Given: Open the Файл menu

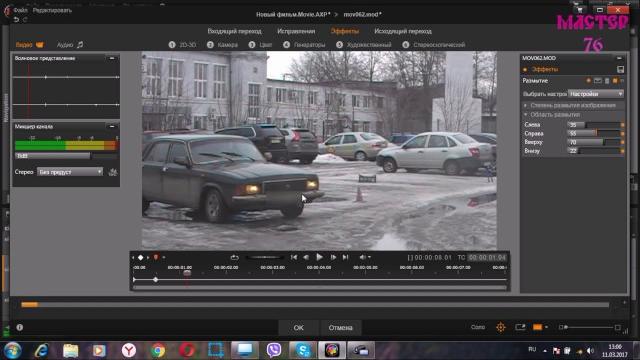Looking at the screenshot, I should pyautogui.click(x=20, y=10).
